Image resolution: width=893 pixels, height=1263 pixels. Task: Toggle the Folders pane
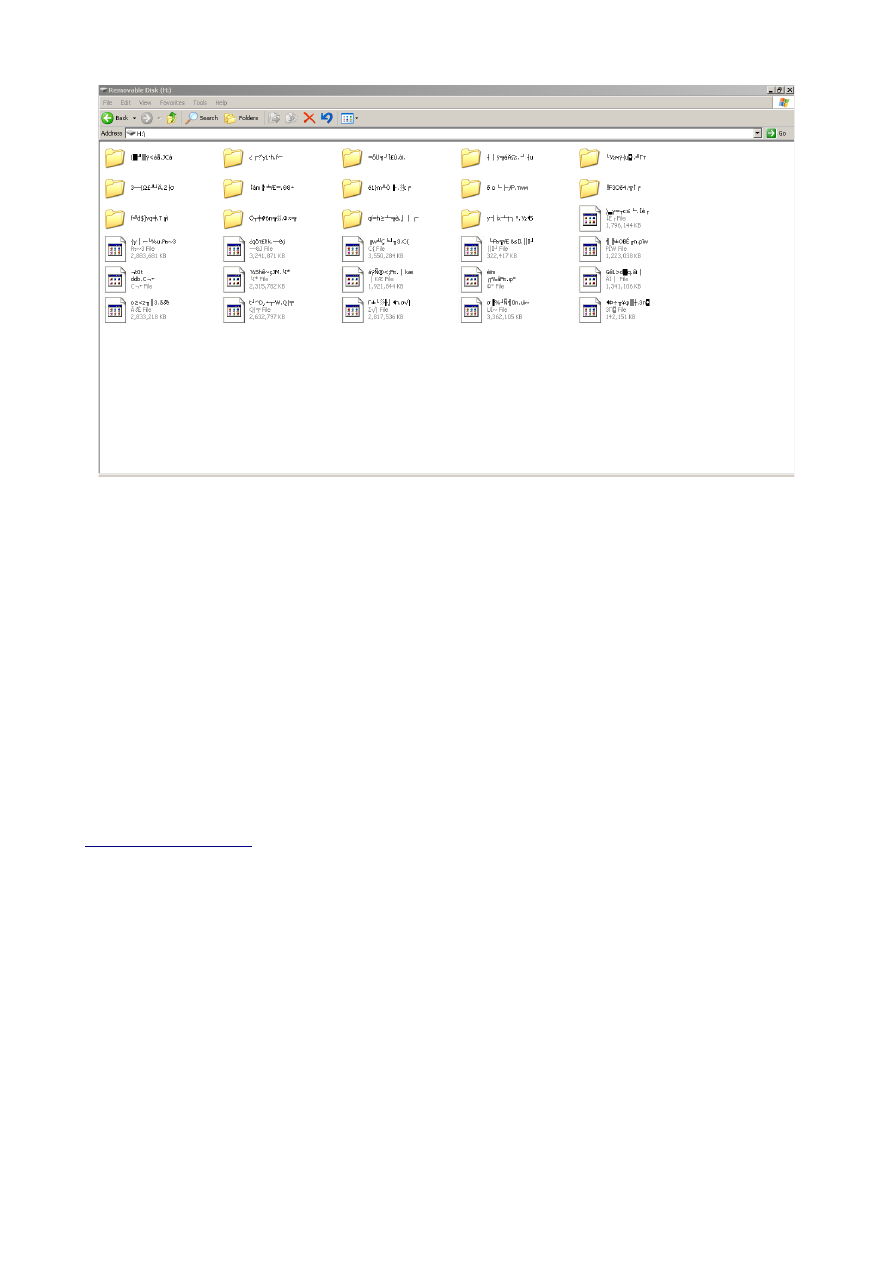coord(241,118)
